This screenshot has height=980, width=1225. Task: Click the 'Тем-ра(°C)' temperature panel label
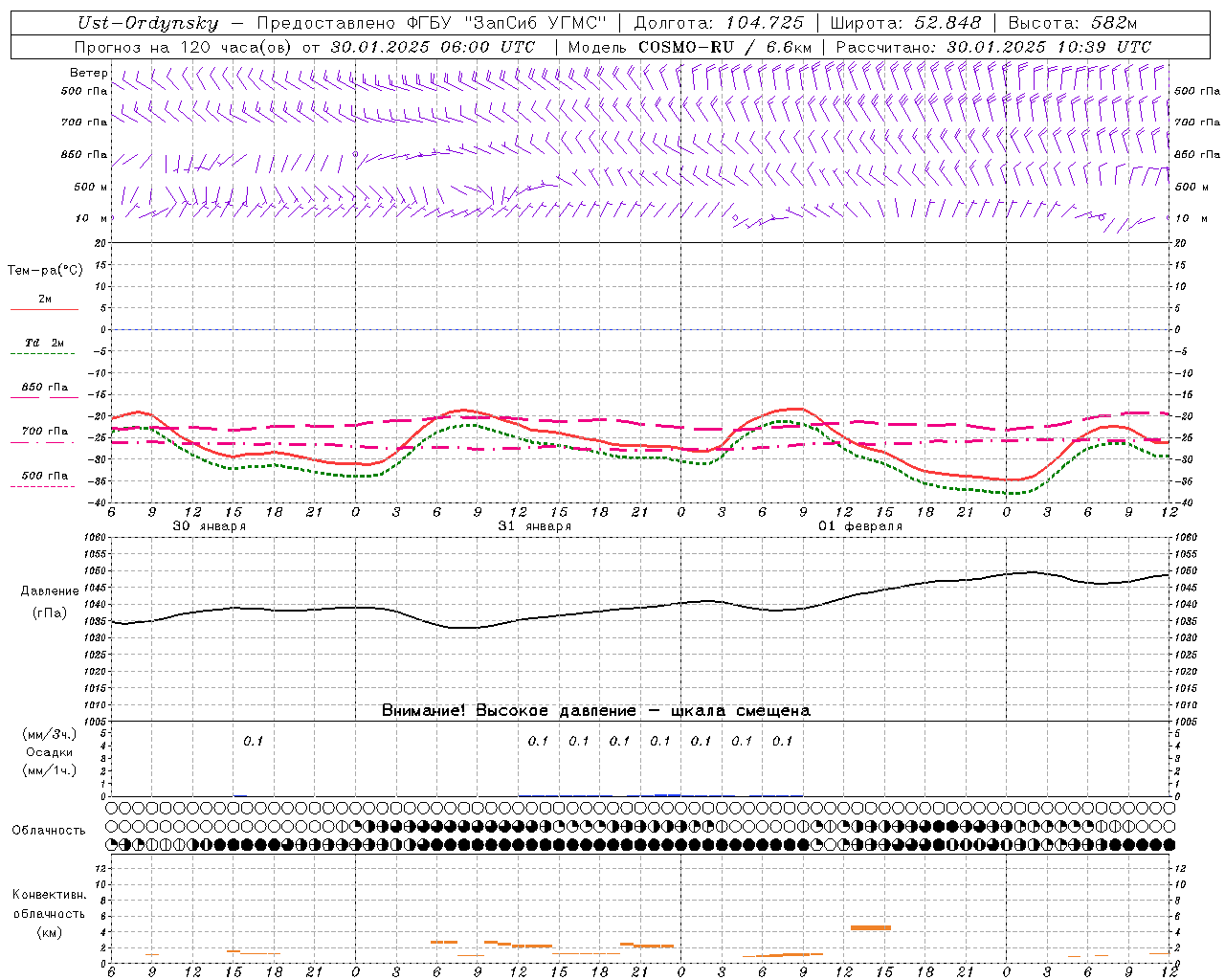[45, 271]
